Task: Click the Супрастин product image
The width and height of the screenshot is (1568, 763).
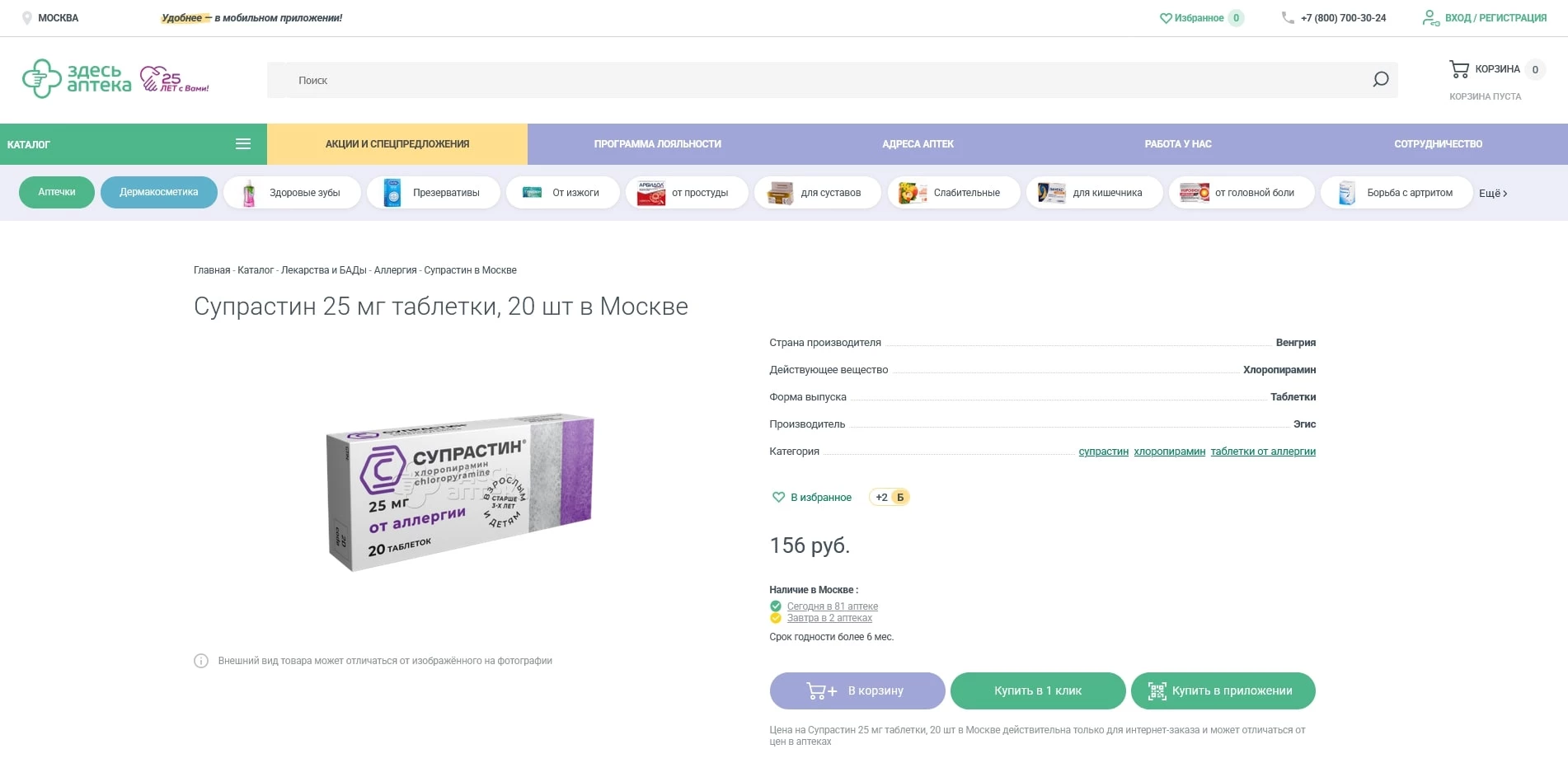Action: click(x=460, y=492)
